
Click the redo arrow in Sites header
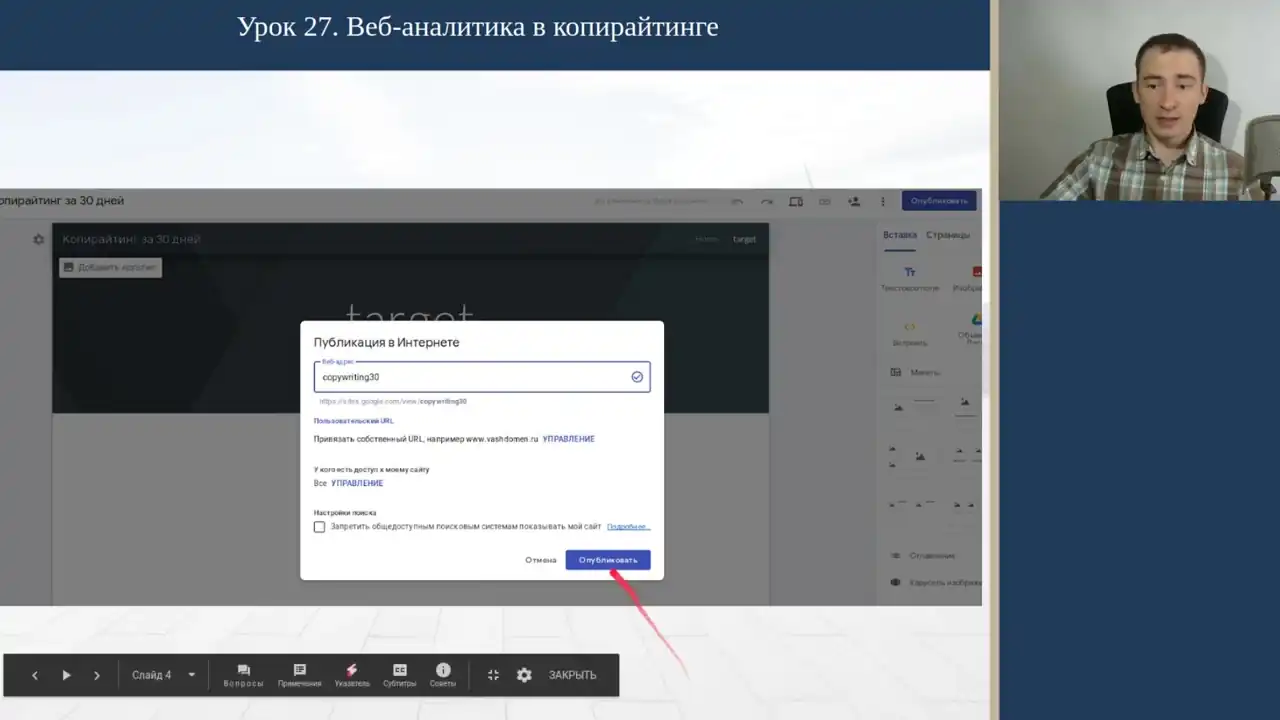pos(767,201)
